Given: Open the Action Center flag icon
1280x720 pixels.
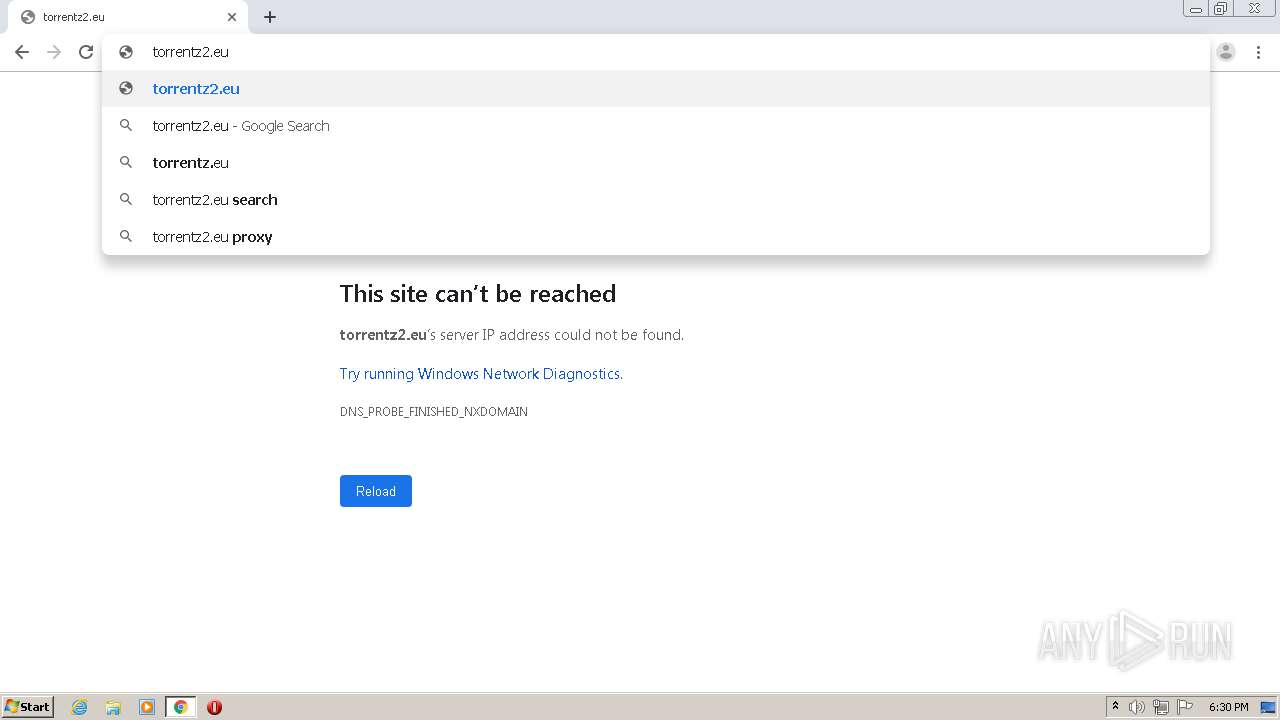Looking at the screenshot, I should pos(1185,707).
